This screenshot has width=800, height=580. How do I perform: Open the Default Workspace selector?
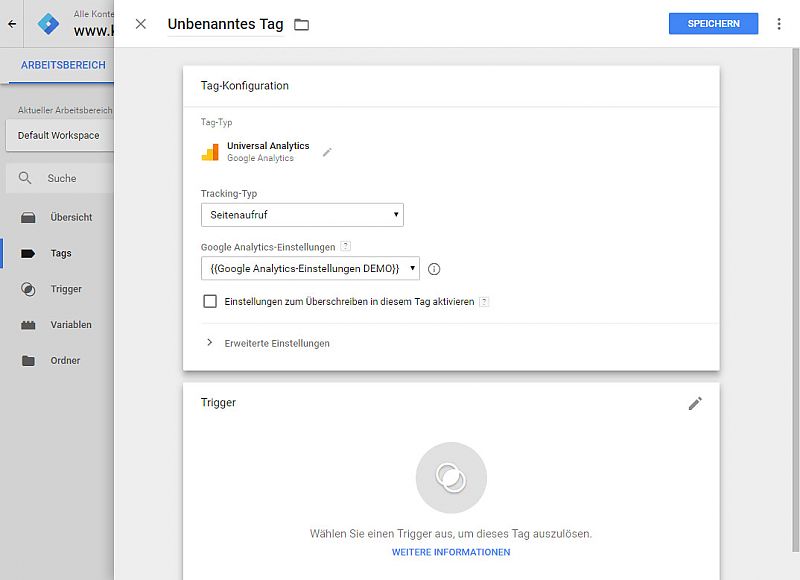(x=60, y=136)
